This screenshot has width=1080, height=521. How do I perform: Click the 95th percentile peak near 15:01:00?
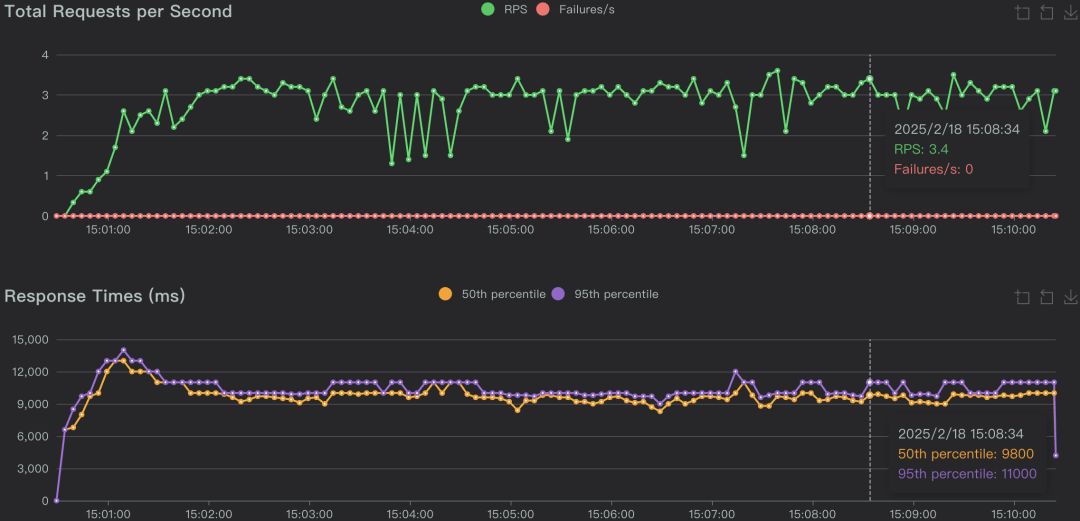[x=124, y=350]
